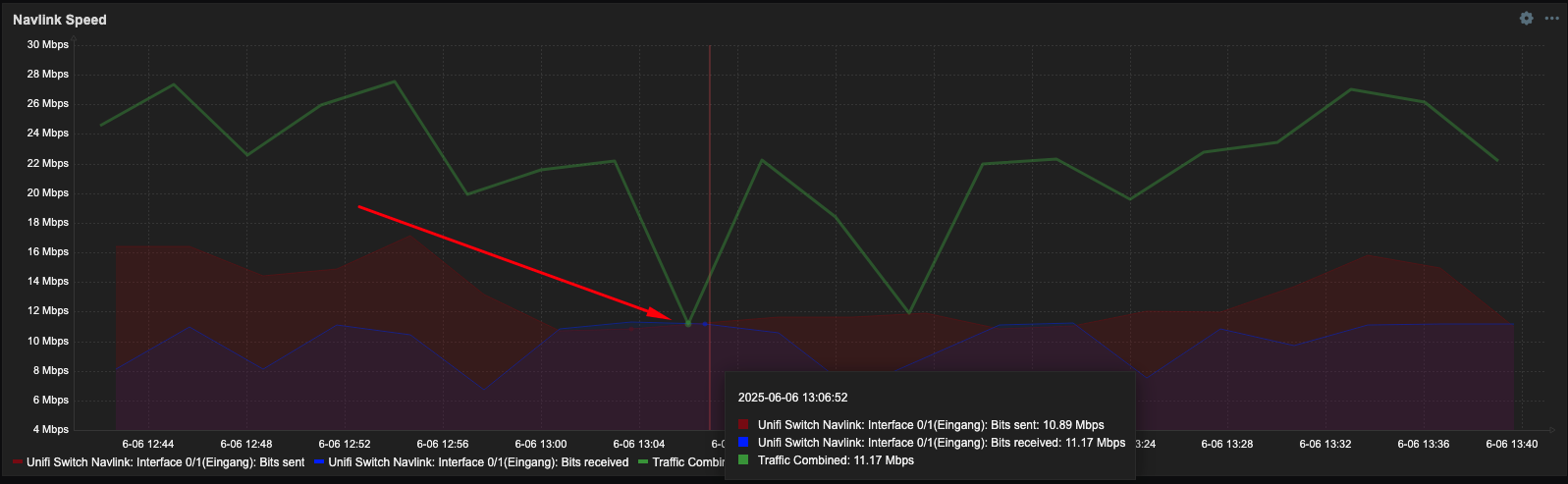Toggle the Traffic Combined legend entry
1568x484 pixels.
681,462
